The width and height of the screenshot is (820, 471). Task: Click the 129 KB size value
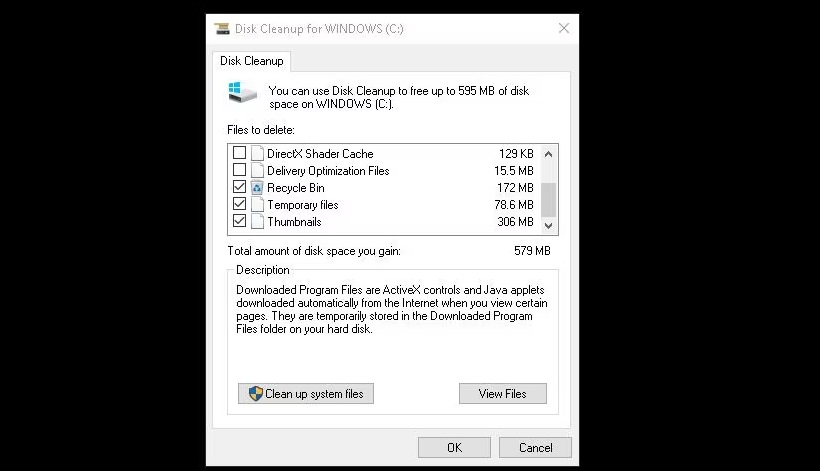(x=516, y=154)
